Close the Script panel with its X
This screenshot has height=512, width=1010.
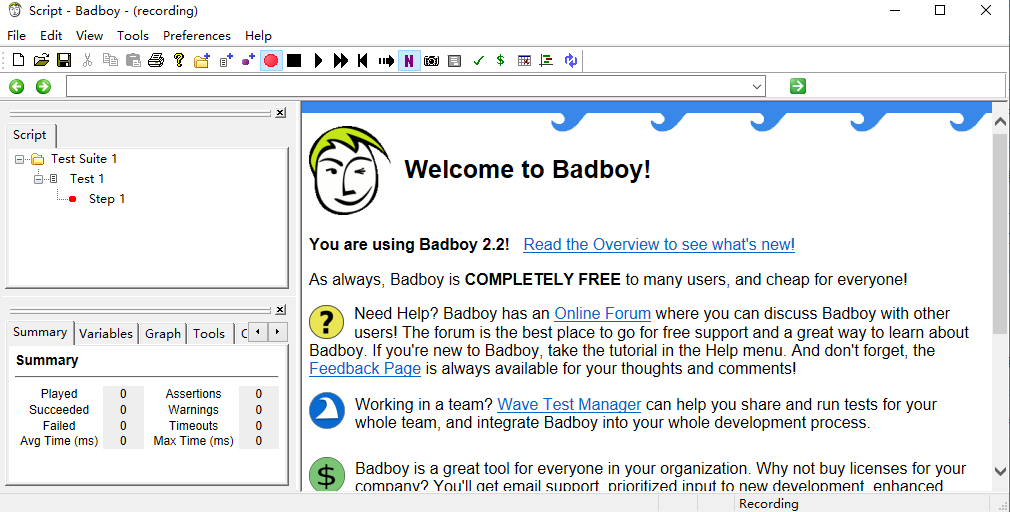(280, 113)
